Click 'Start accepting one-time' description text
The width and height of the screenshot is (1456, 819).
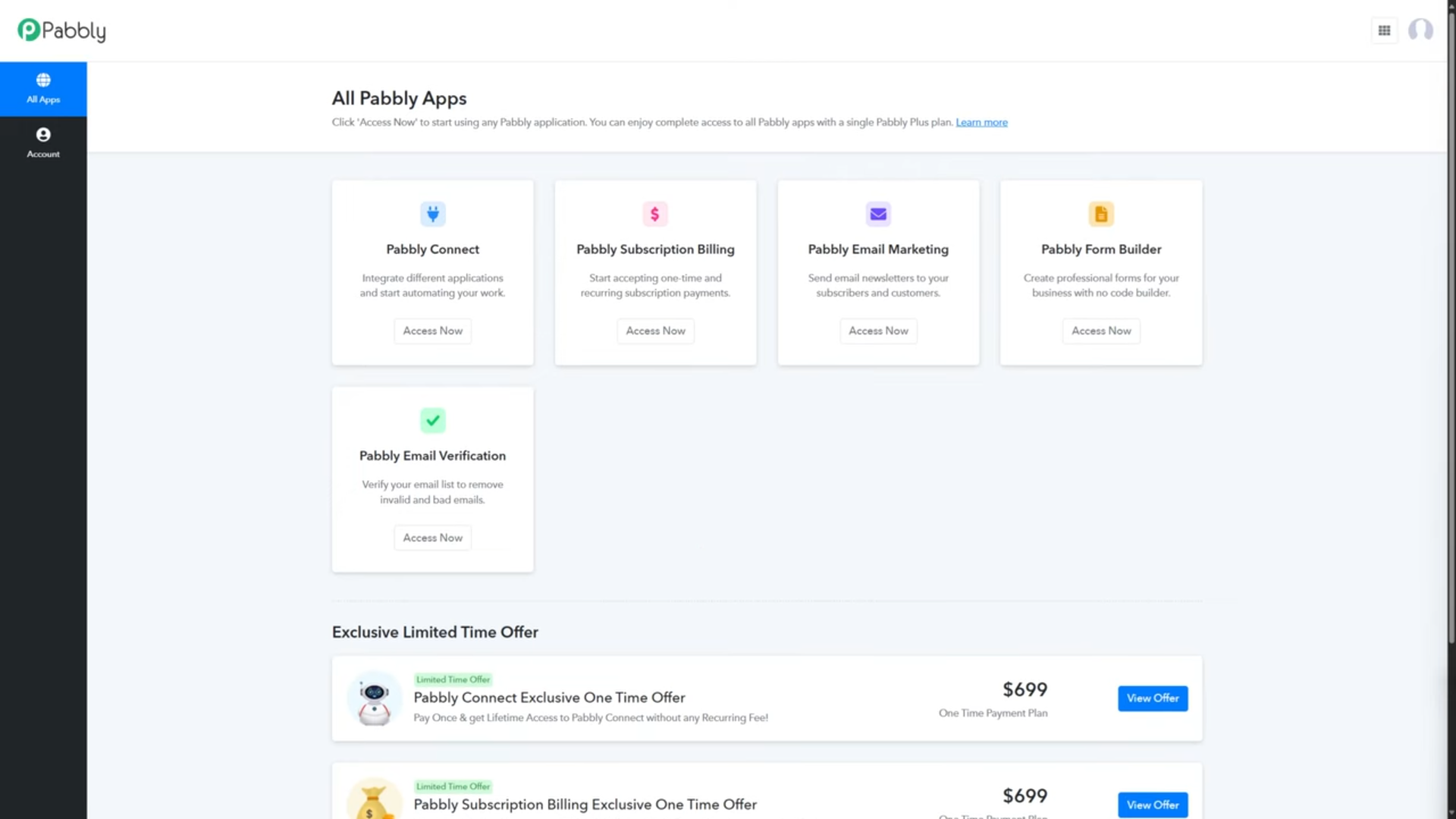655,285
